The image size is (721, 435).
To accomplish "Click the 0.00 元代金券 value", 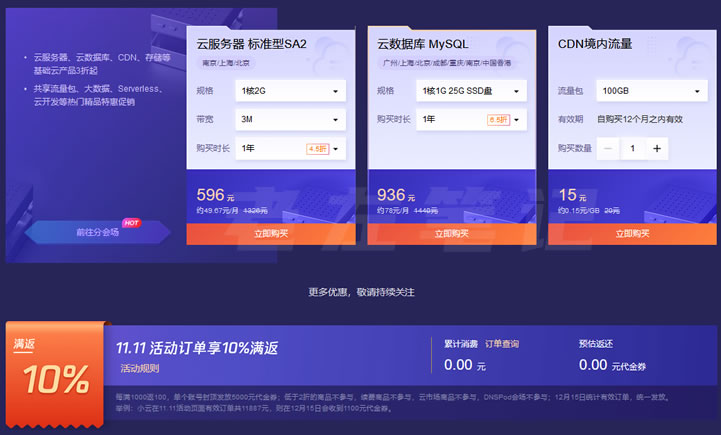I will coord(612,365).
